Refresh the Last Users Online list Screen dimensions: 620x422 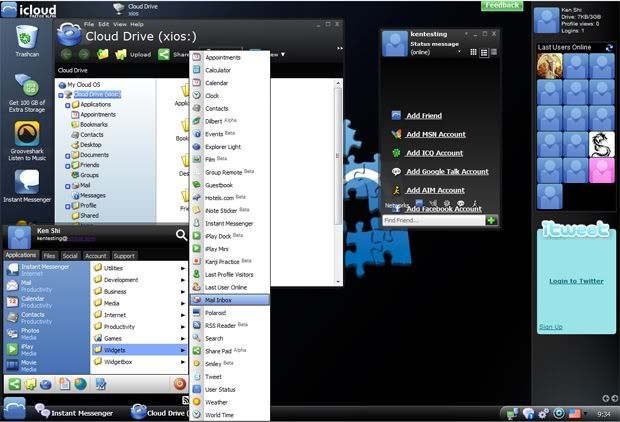tap(609, 47)
